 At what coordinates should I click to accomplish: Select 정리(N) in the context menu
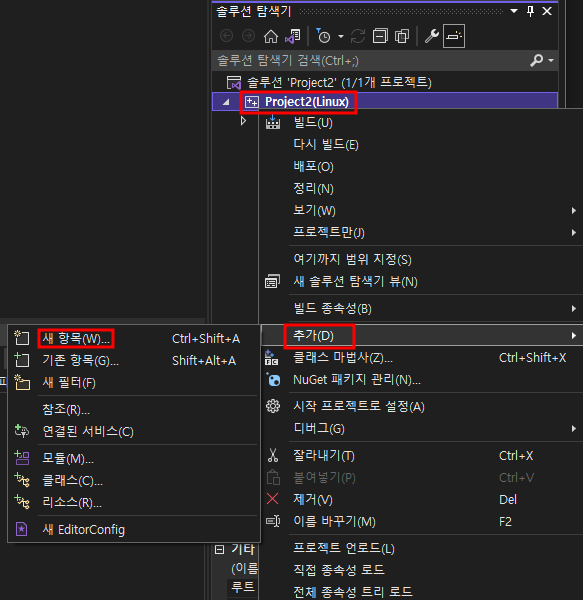(421, 189)
